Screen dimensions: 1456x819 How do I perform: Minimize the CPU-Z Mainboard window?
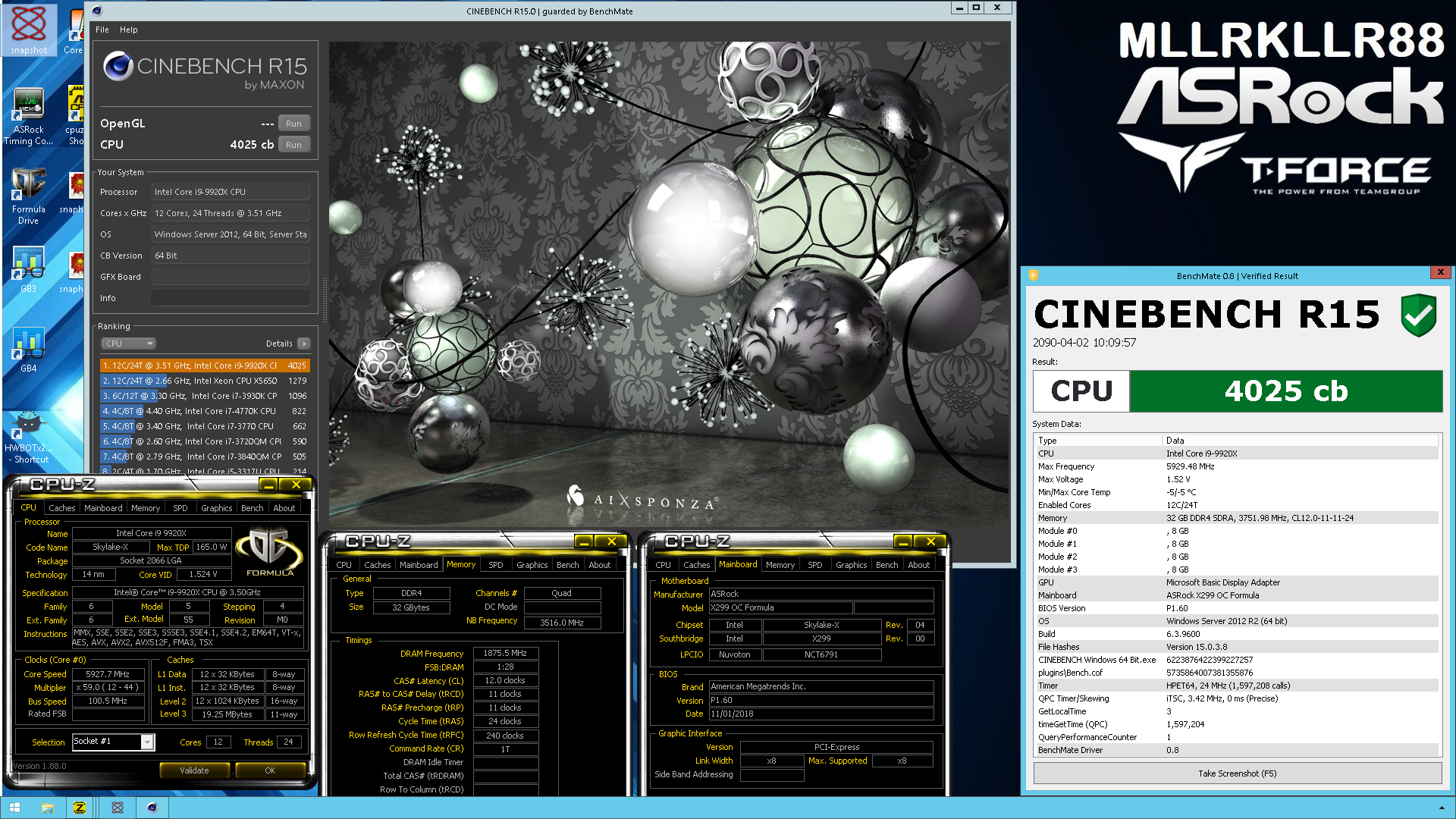click(902, 541)
